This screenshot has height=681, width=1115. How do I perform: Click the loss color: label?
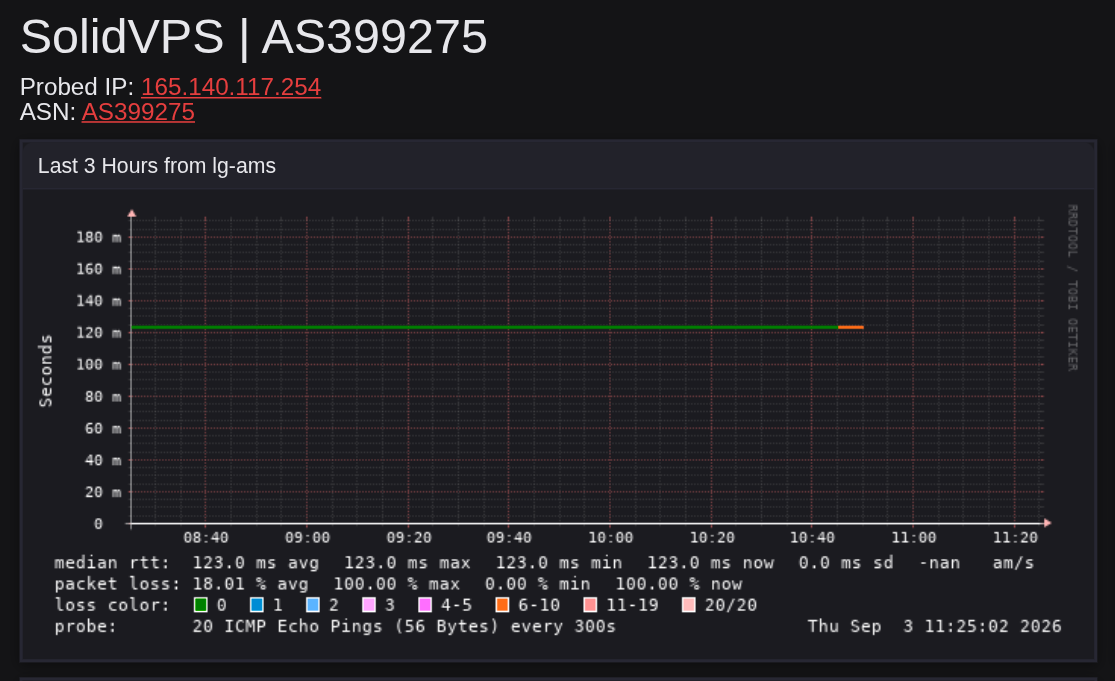112,605
